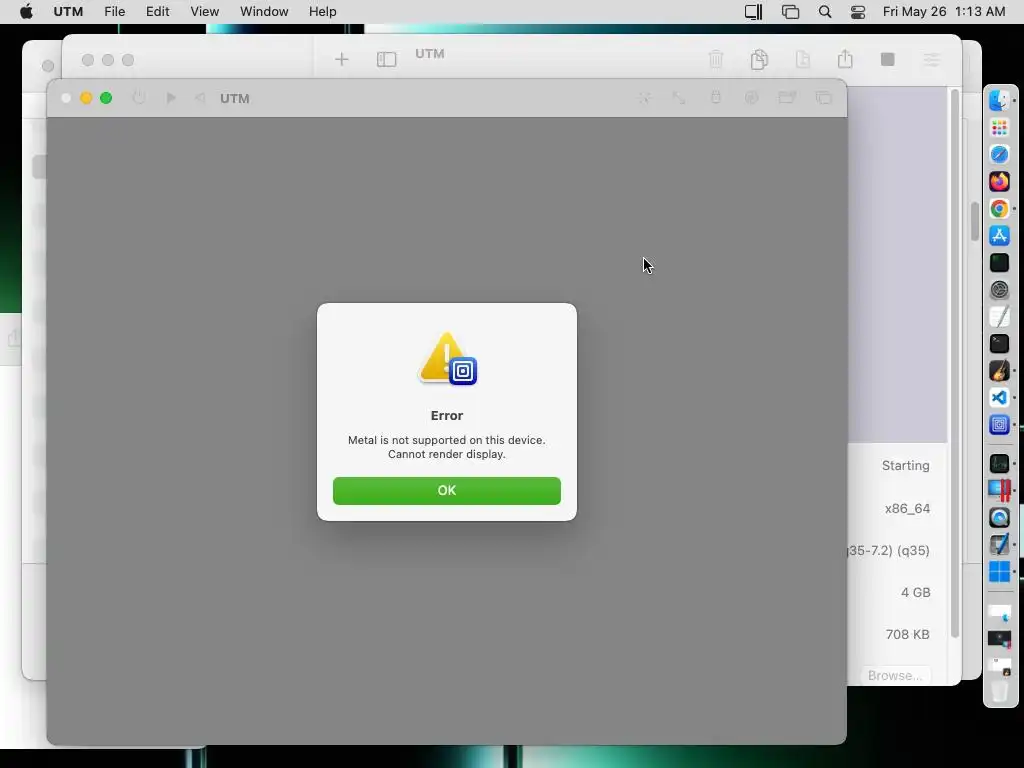This screenshot has height=768, width=1024.
Task: Click the VM window restart triangle icon
Action: point(200,98)
